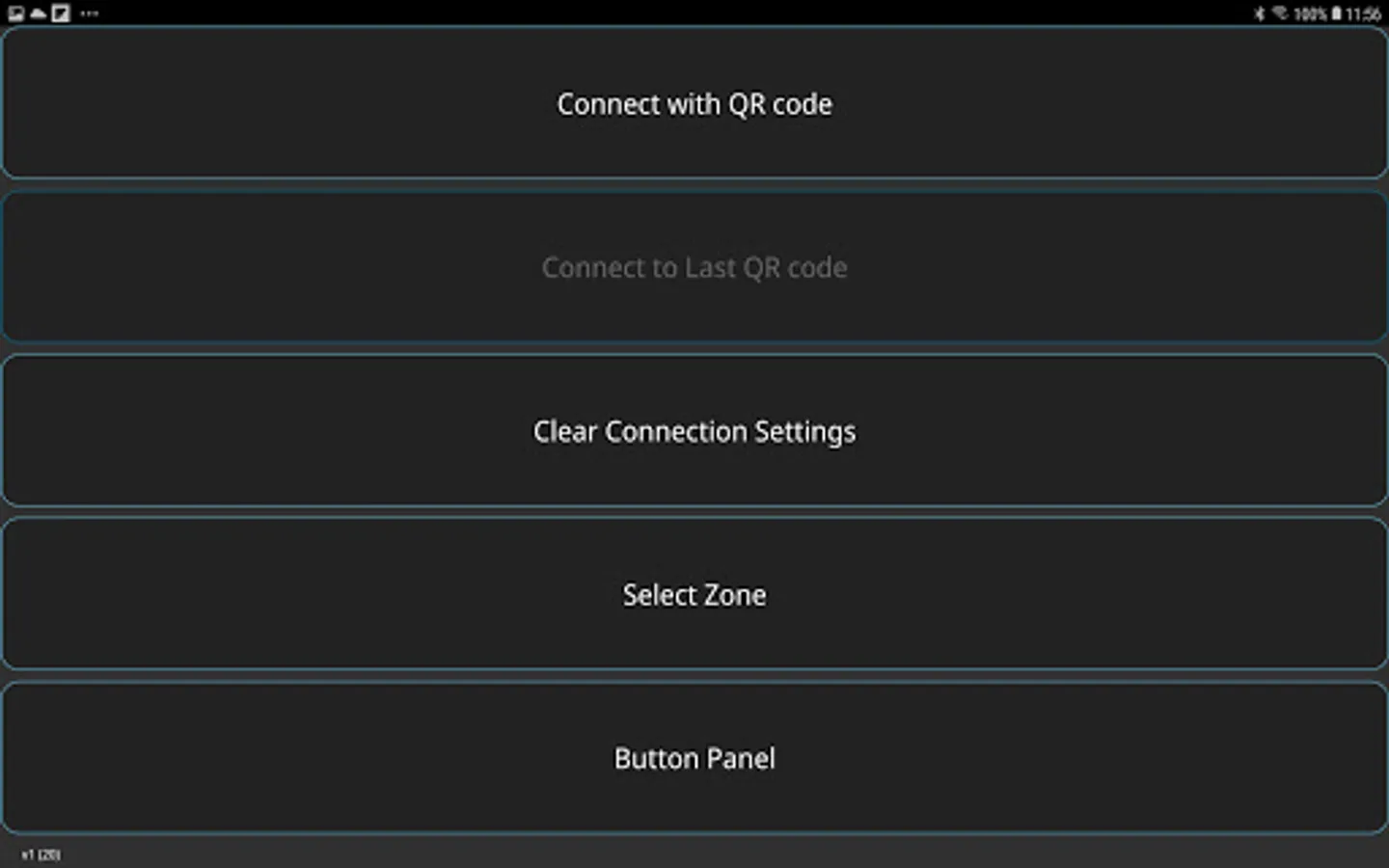Click the note-edit notification icon
The image size is (1389, 868).
coord(61,14)
